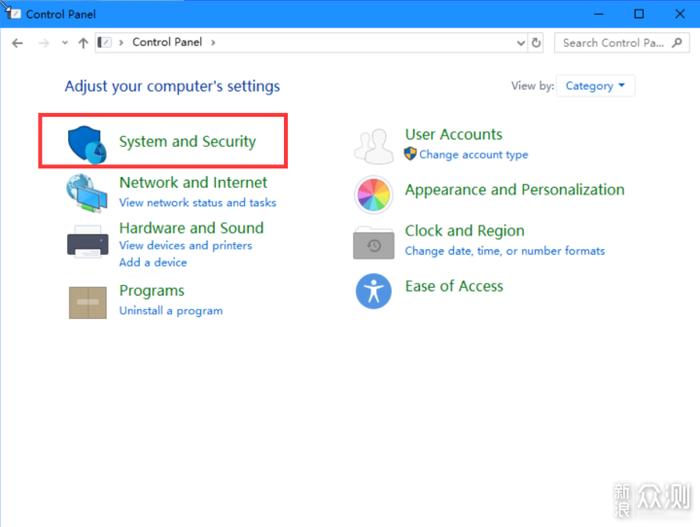
Task: Open the Clock and Region folder icon
Action: pyautogui.click(x=374, y=243)
